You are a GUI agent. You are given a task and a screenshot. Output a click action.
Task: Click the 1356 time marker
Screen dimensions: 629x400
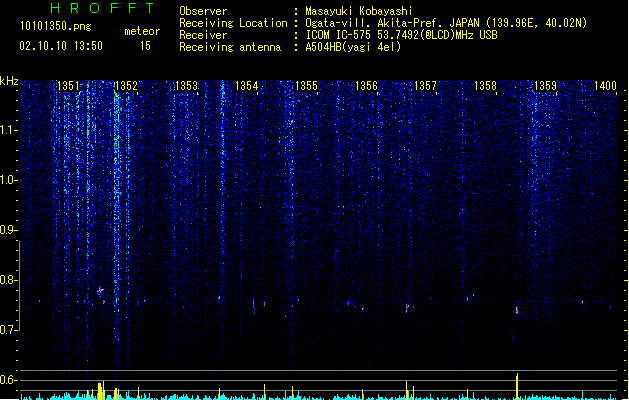366,86
